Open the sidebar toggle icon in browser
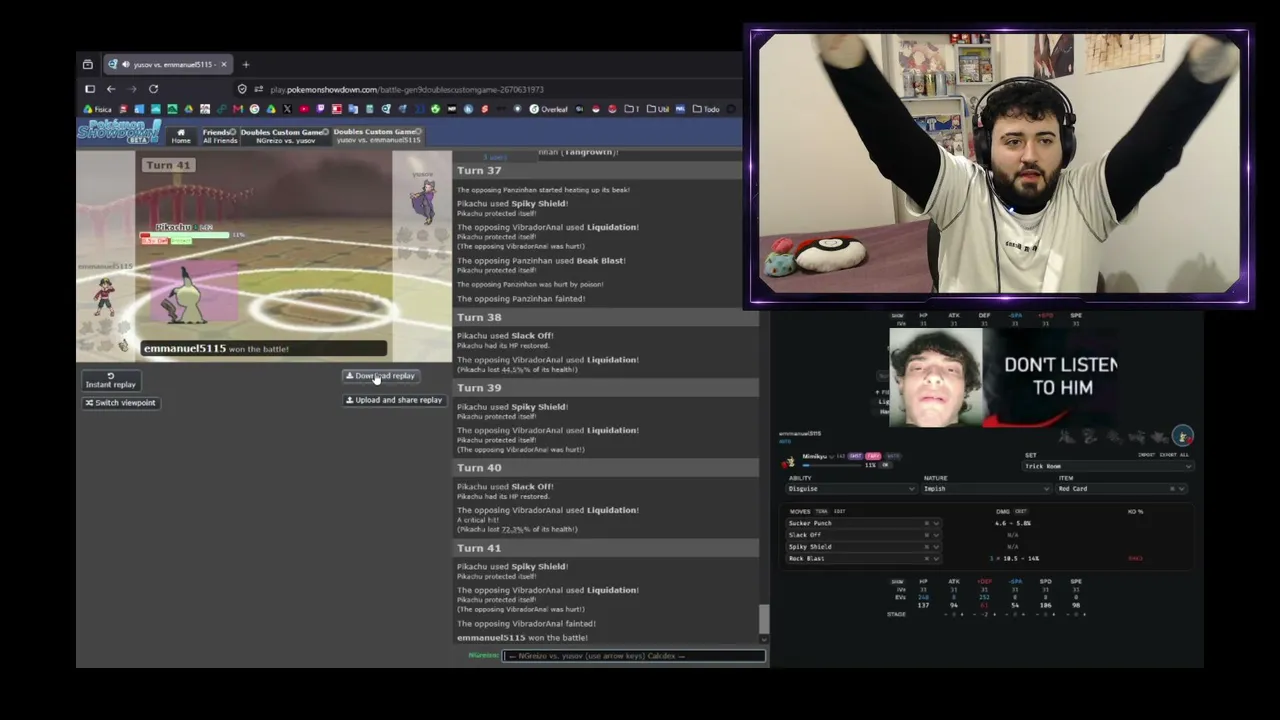 pos(89,89)
